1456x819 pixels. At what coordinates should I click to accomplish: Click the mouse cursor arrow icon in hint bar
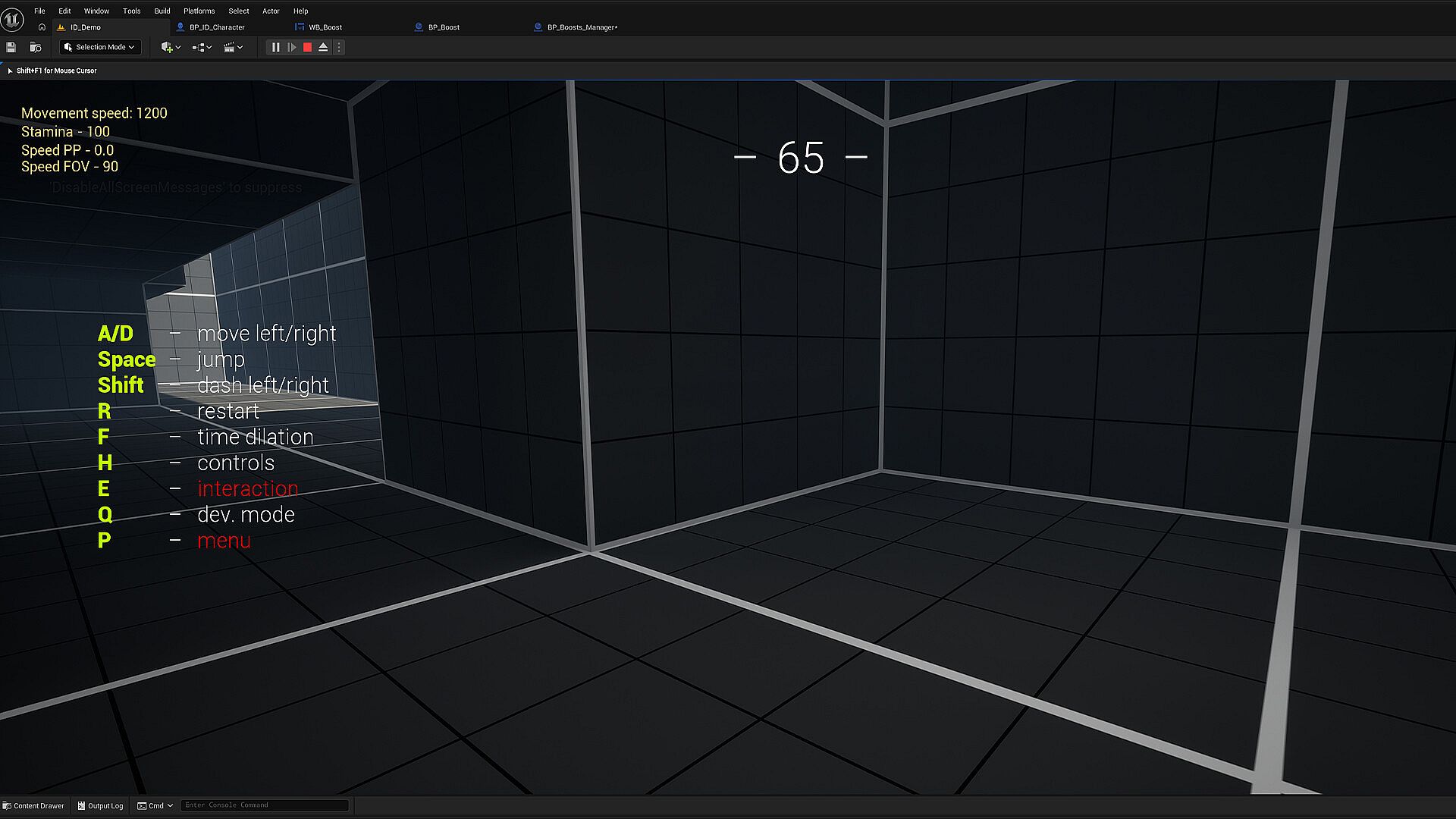tap(10, 71)
